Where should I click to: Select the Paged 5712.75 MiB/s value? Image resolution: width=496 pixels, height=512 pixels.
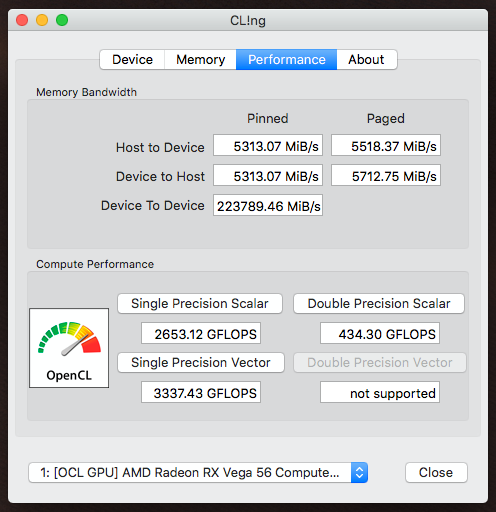tap(386, 175)
